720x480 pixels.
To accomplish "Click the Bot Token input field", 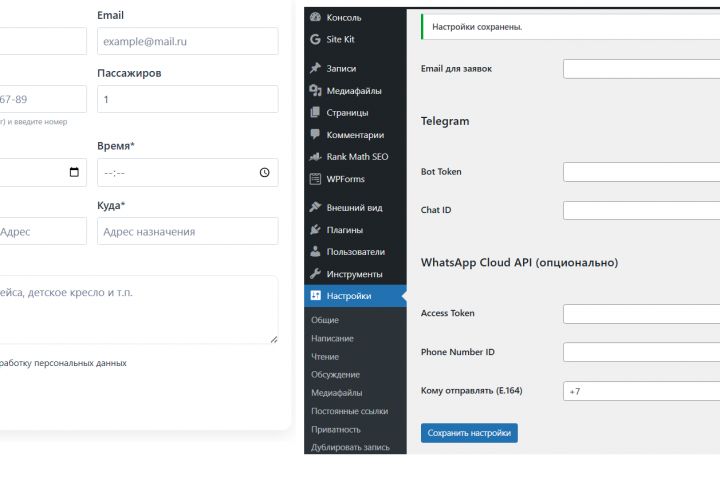I will (x=641, y=172).
